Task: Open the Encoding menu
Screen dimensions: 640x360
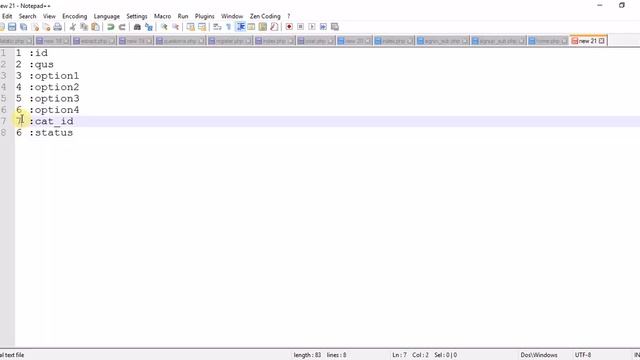Action: pyautogui.click(x=74, y=16)
